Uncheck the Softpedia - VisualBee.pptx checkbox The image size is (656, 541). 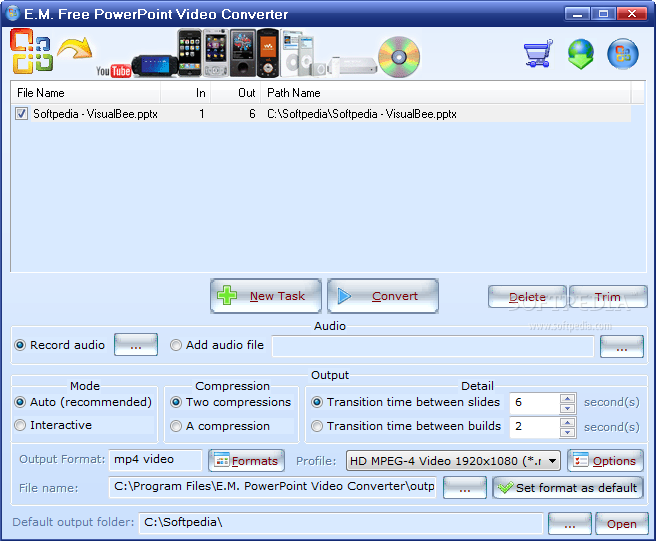[21, 114]
